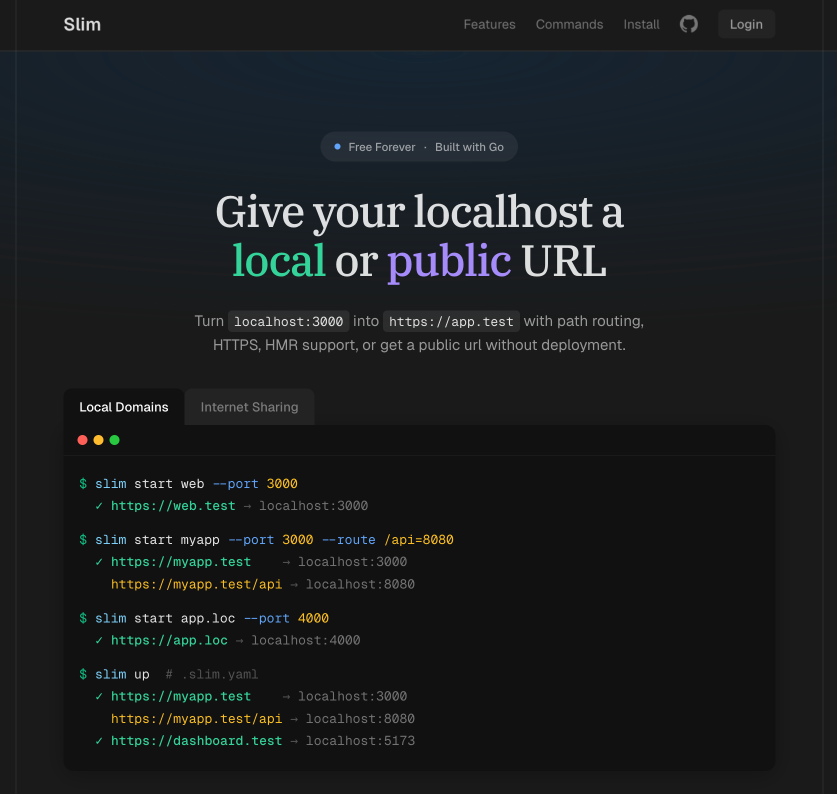This screenshot has width=837, height=794.
Task: Click the https://dashboard.test terminal URL
Action: 196,741
